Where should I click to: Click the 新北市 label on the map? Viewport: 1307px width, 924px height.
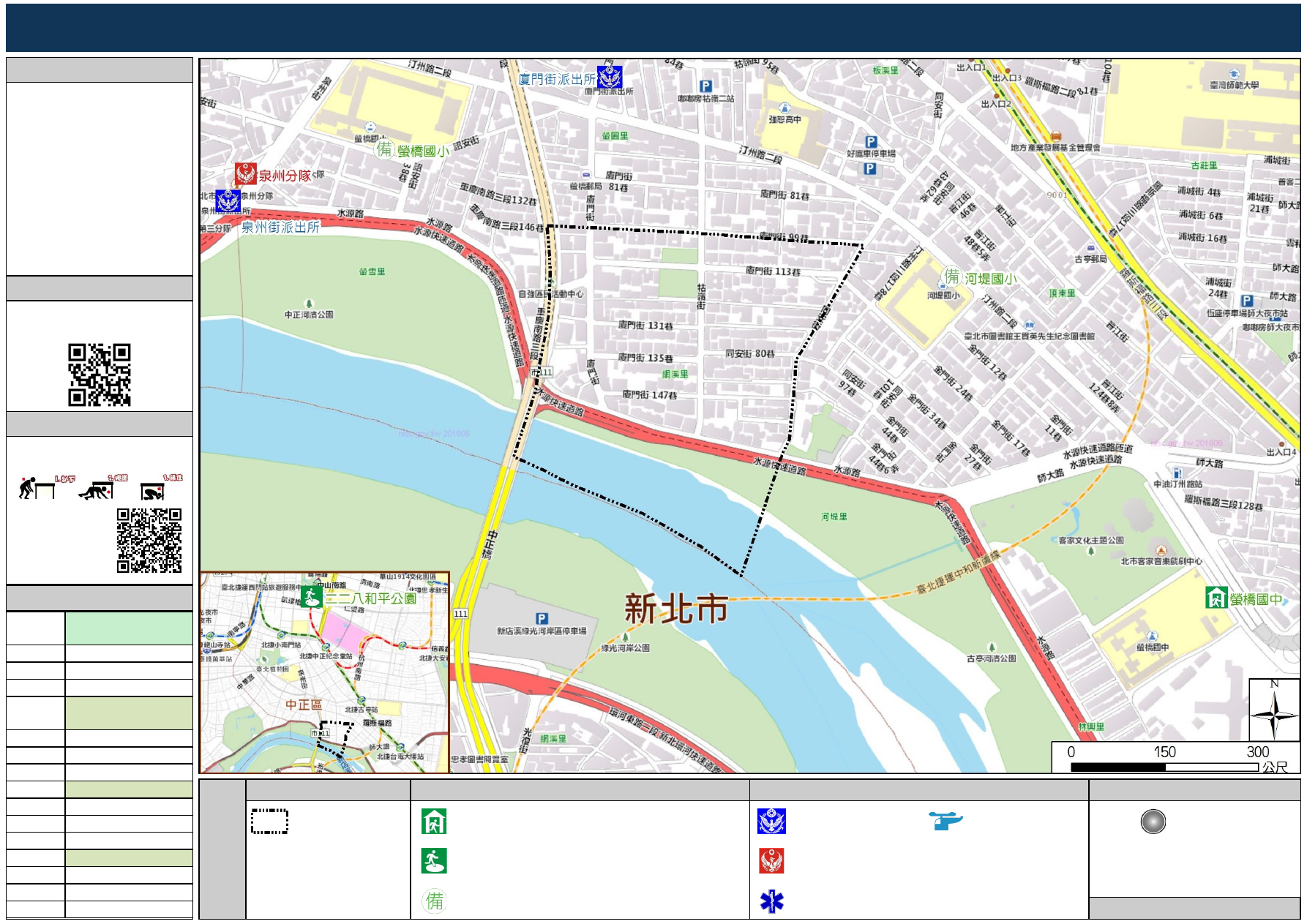(676, 608)
